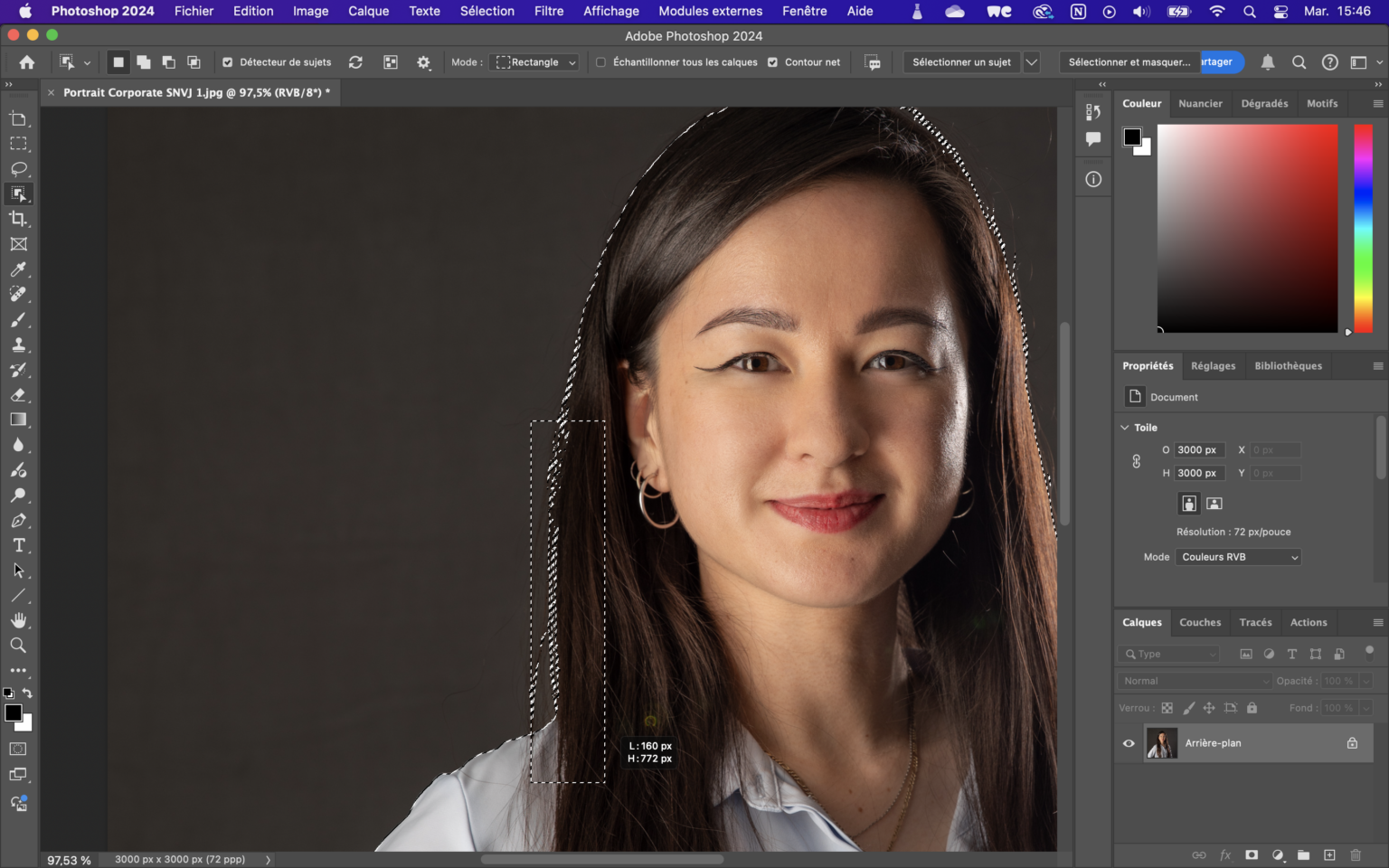Click the canvas width input field
The width and height of the screenshot is (1389, 868).
point(1198,449)
